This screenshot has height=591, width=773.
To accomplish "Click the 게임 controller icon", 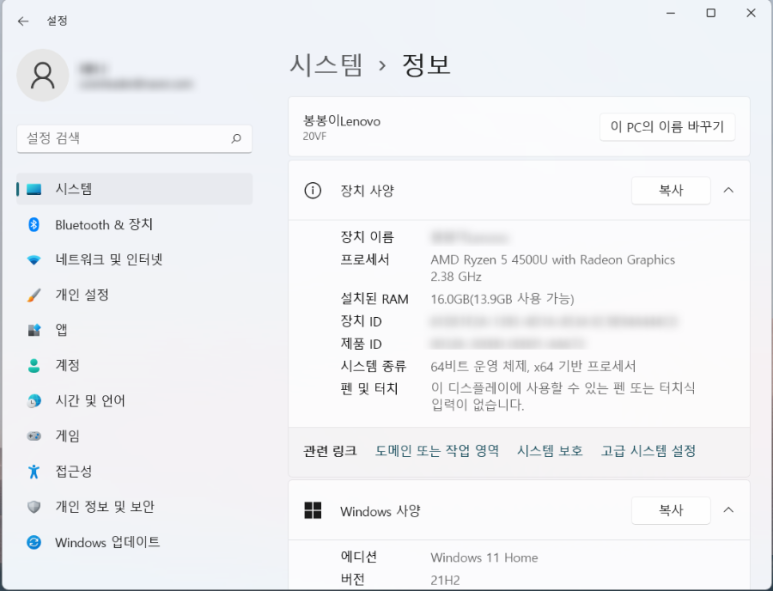I will pyautogui.click(x=34, y=436).
